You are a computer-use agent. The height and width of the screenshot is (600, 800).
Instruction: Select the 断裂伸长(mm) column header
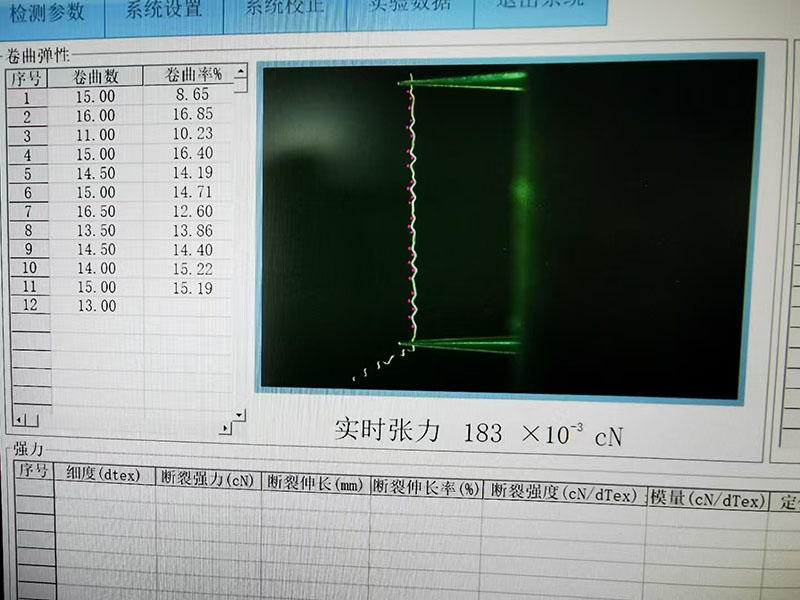315,484
